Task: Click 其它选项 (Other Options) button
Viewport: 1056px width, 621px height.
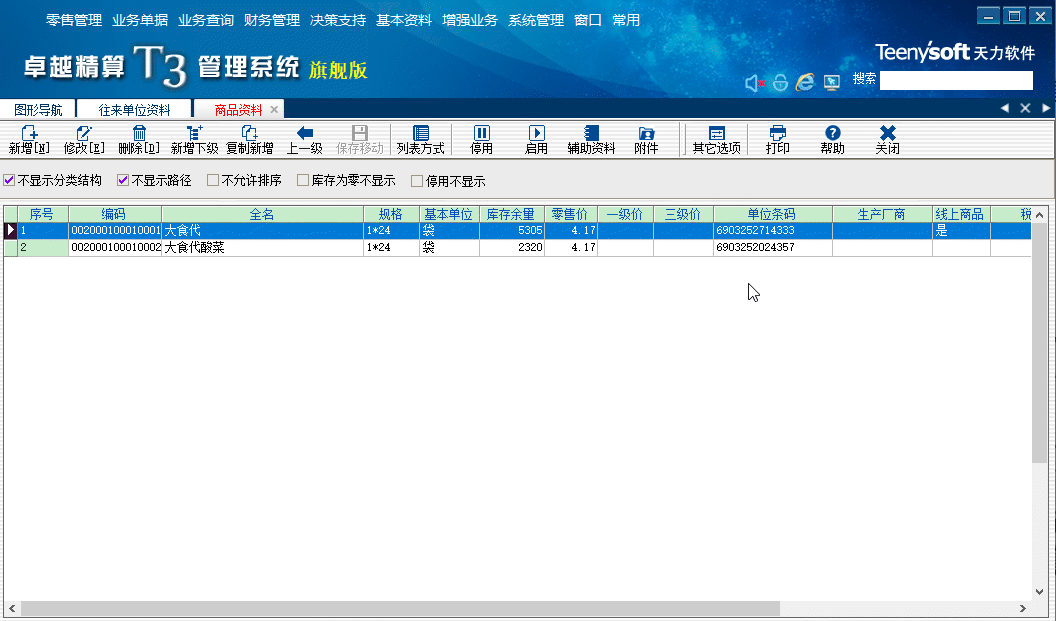Action: tap(720, 138)
